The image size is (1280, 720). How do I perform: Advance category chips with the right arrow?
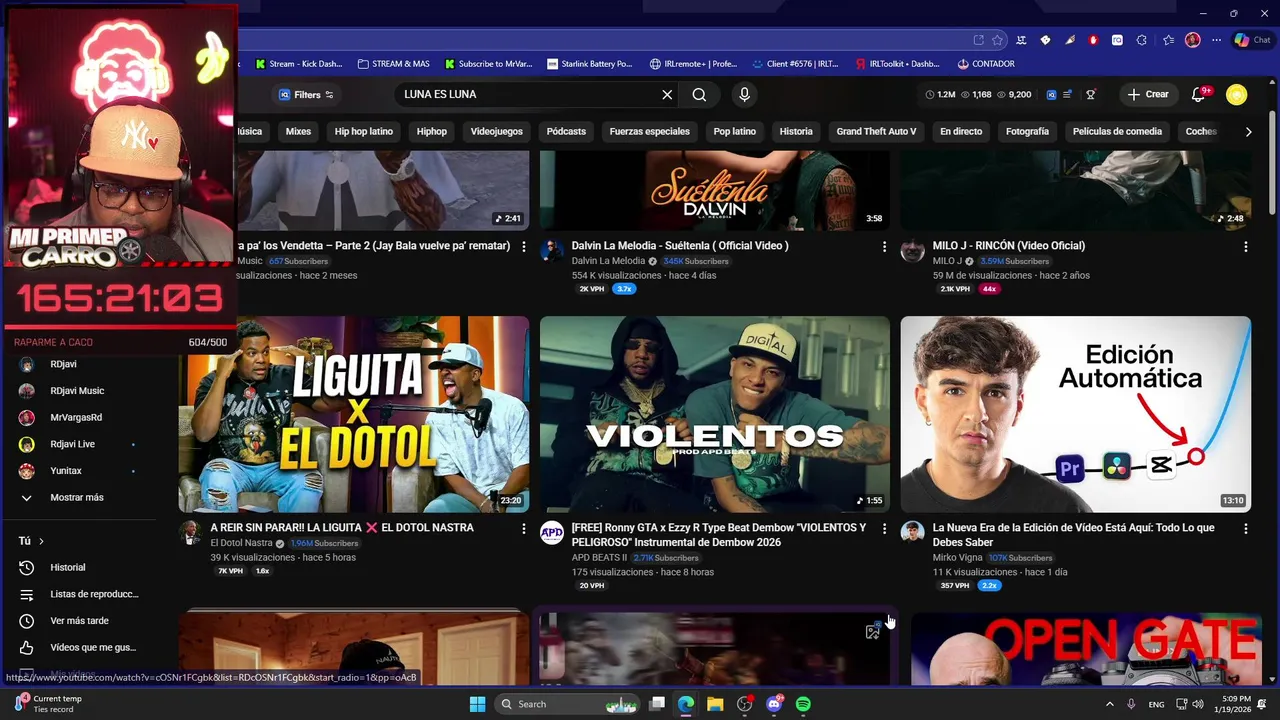(1248, 131)
